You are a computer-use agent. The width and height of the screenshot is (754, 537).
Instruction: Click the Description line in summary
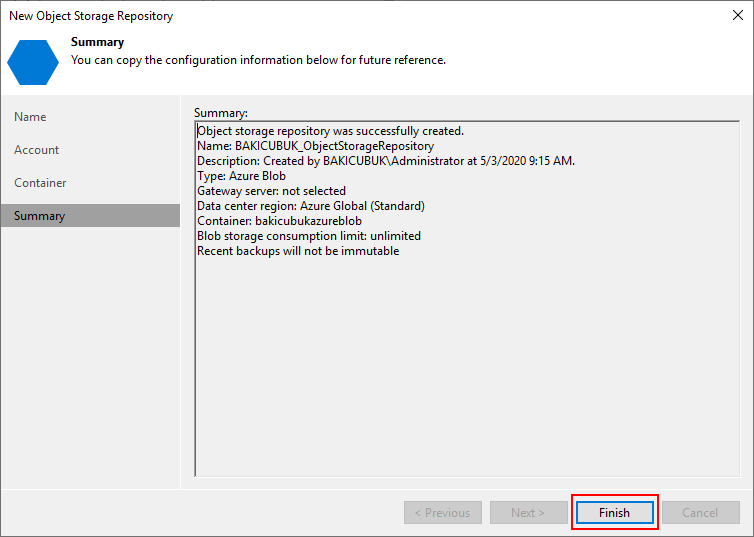[386, 161]
